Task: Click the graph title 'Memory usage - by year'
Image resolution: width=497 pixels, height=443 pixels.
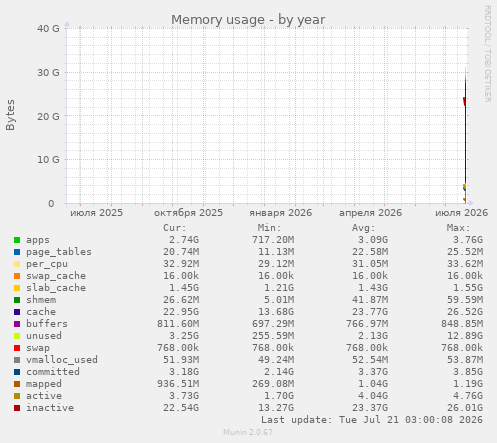Action: coord(248,20)
